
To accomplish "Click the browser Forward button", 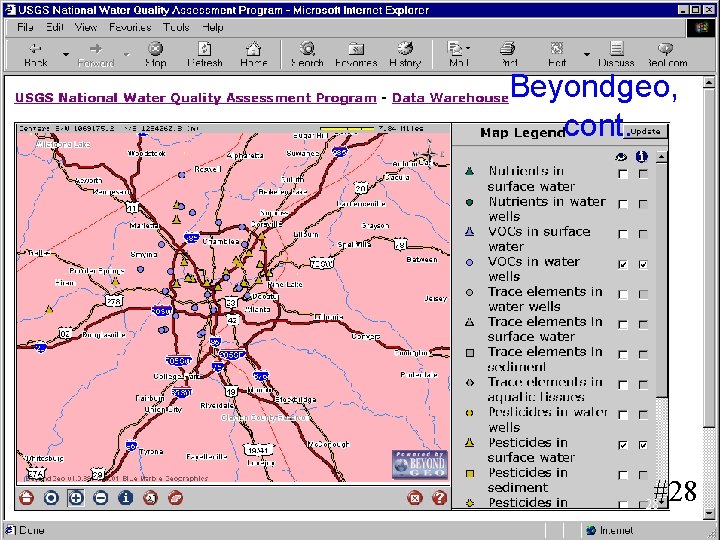I will pyautogui.click(x=96, y=55).
